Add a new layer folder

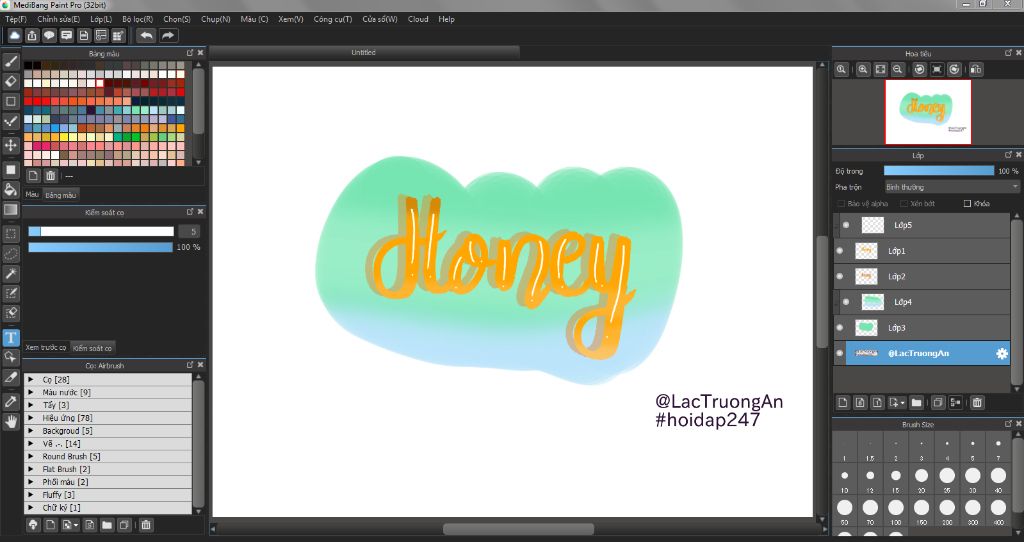tap(916, 402)
